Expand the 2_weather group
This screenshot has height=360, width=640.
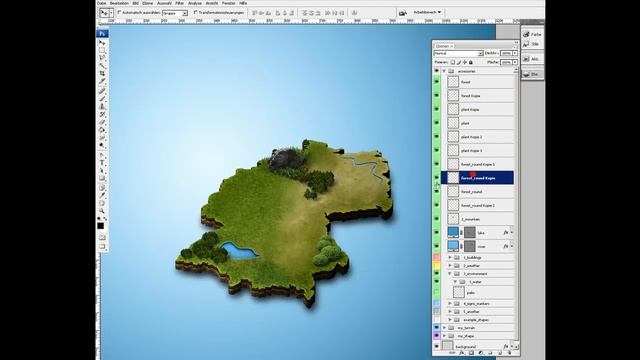click(450, 265)
